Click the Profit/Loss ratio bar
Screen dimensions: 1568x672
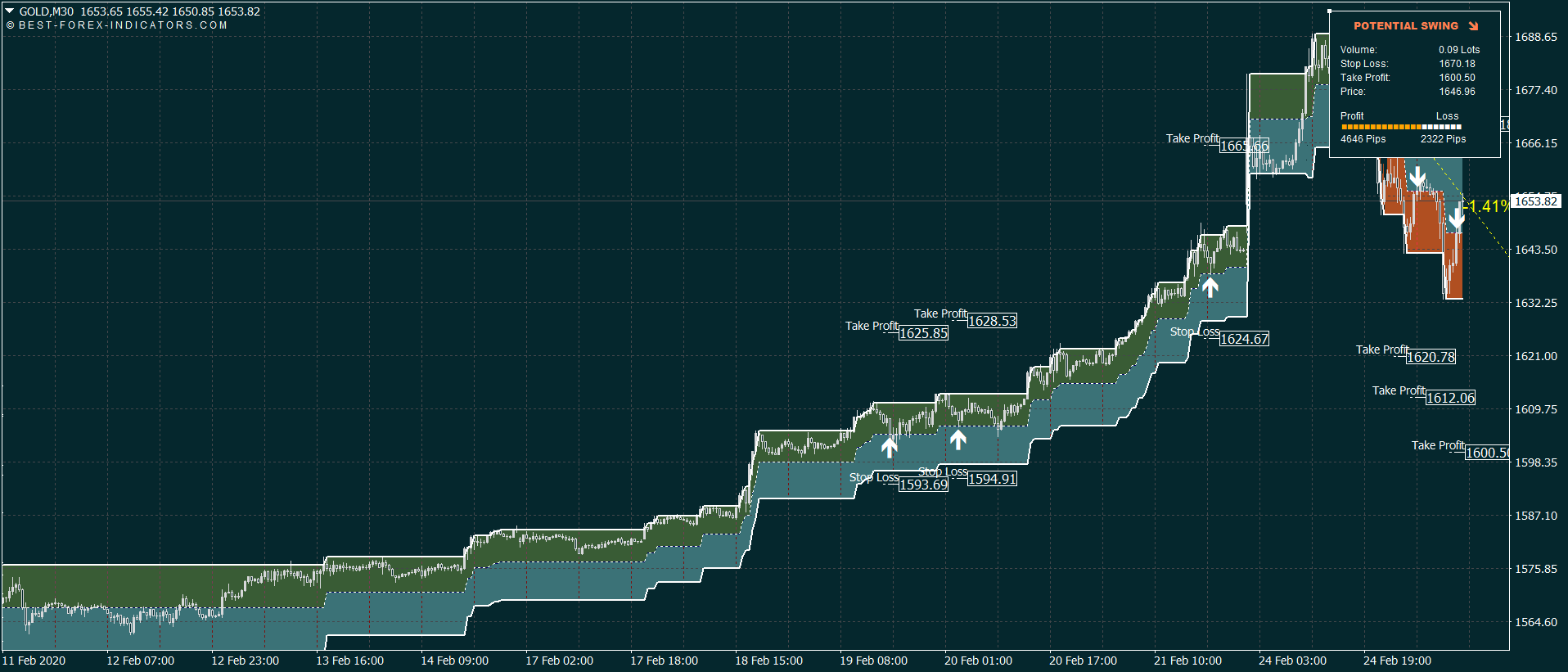(x=1400, y=127)
